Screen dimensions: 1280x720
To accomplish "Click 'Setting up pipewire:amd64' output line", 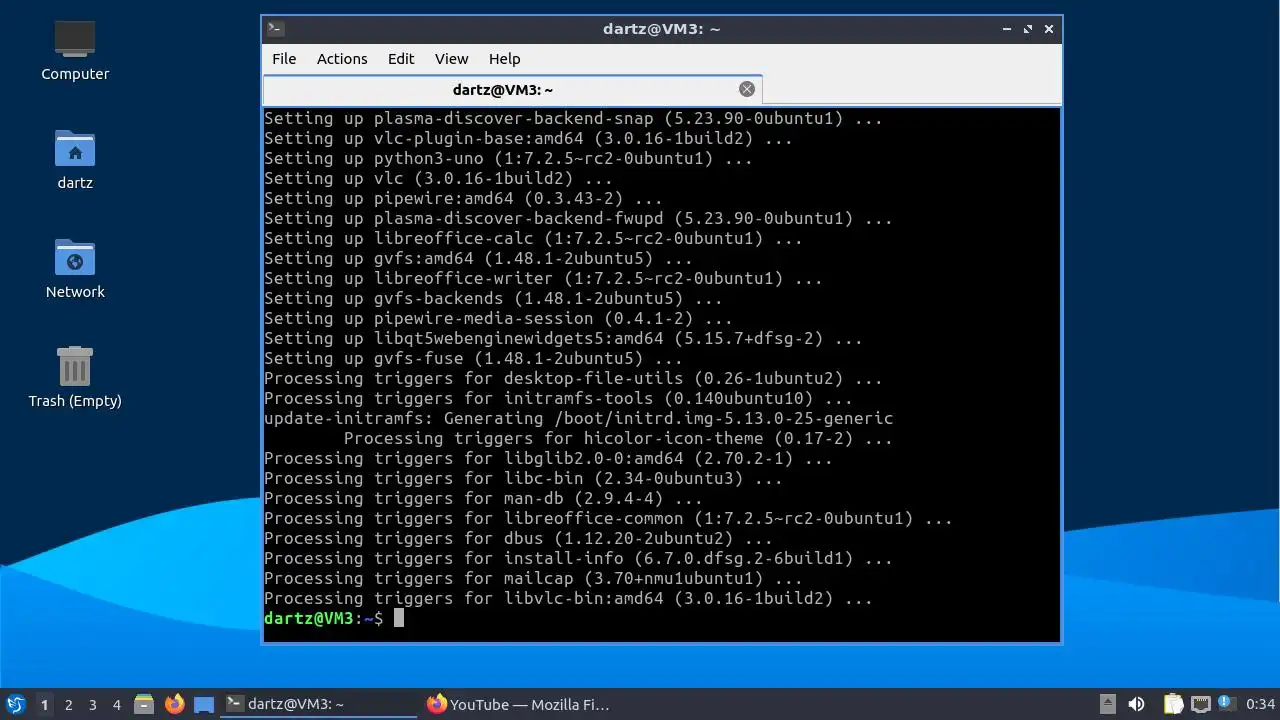I will tap(463, 198).
